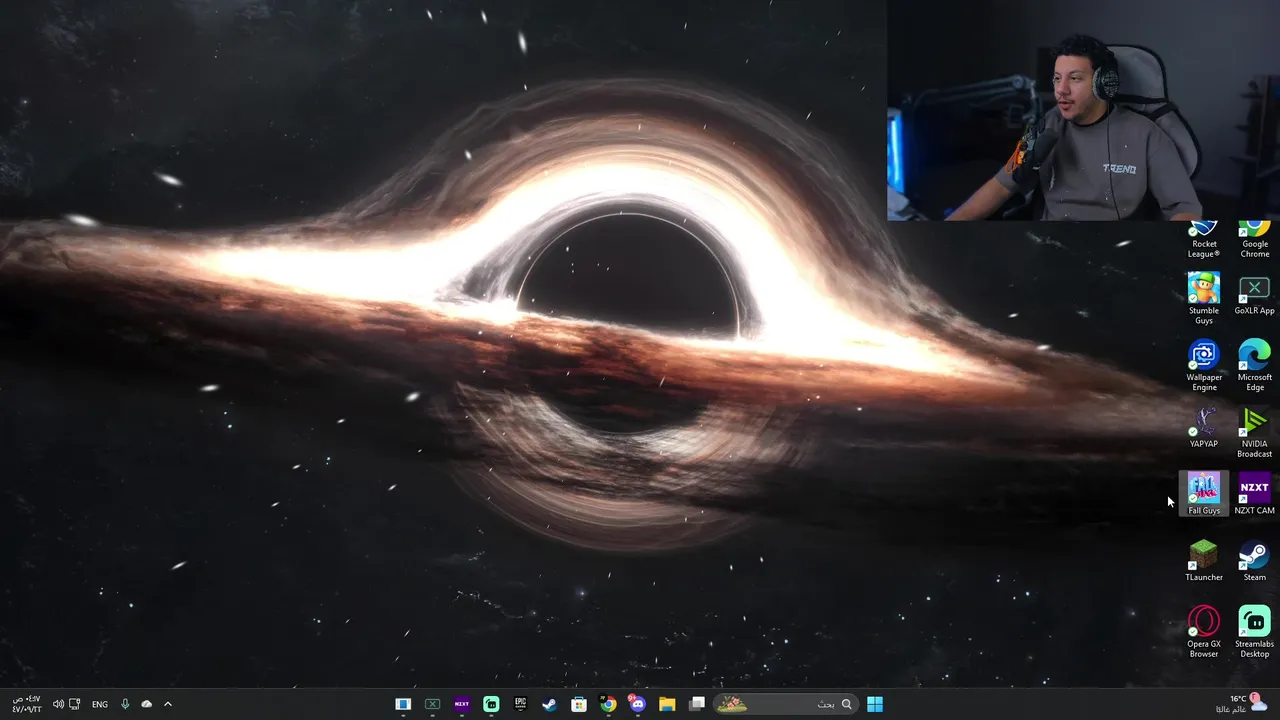Open the YAPYAP desktop icon
Image resolution: width=1280 pixels, height=720 pixels.
click(1204, 428)
